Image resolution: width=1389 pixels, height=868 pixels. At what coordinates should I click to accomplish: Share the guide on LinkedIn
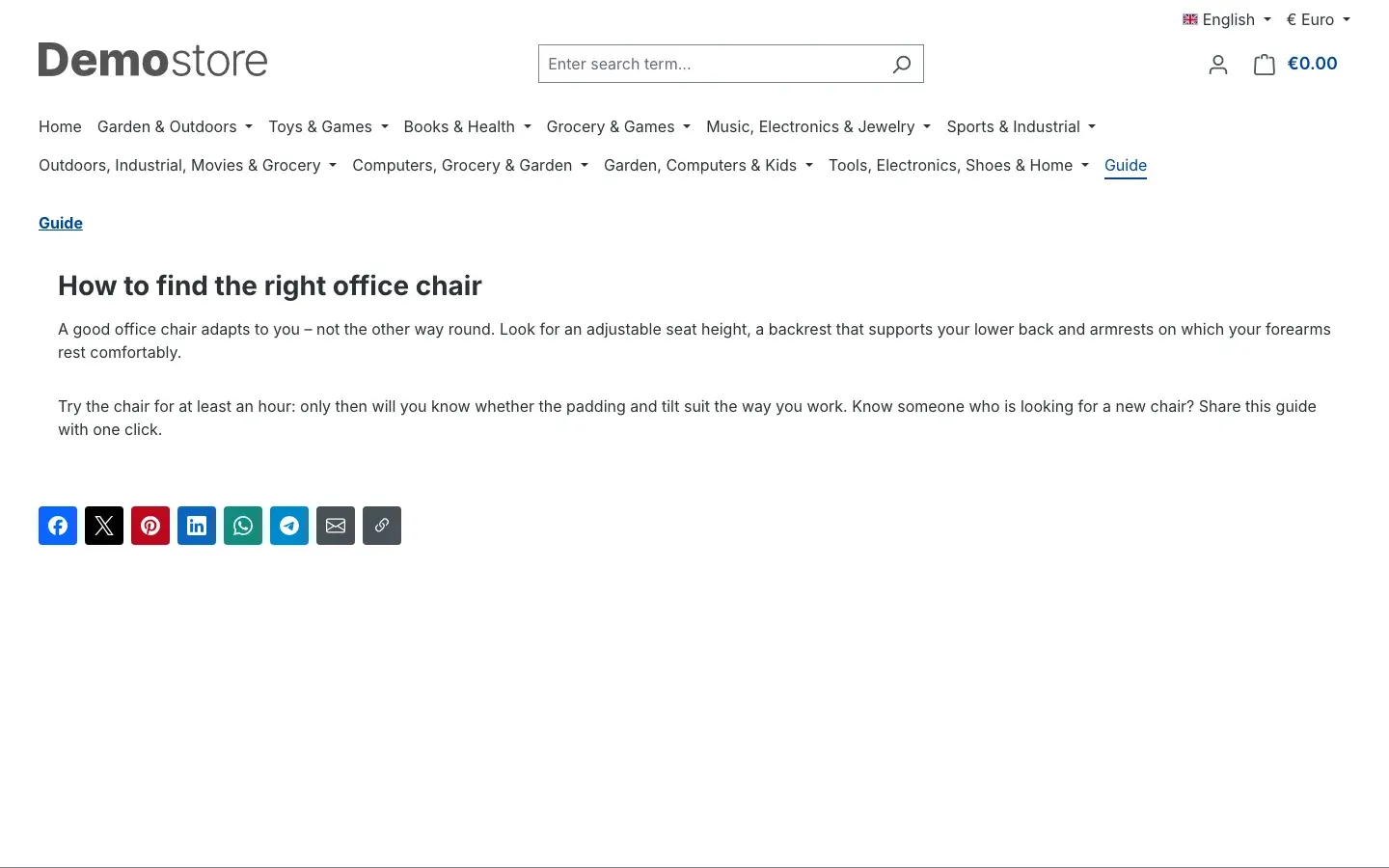tap(197, 526)
